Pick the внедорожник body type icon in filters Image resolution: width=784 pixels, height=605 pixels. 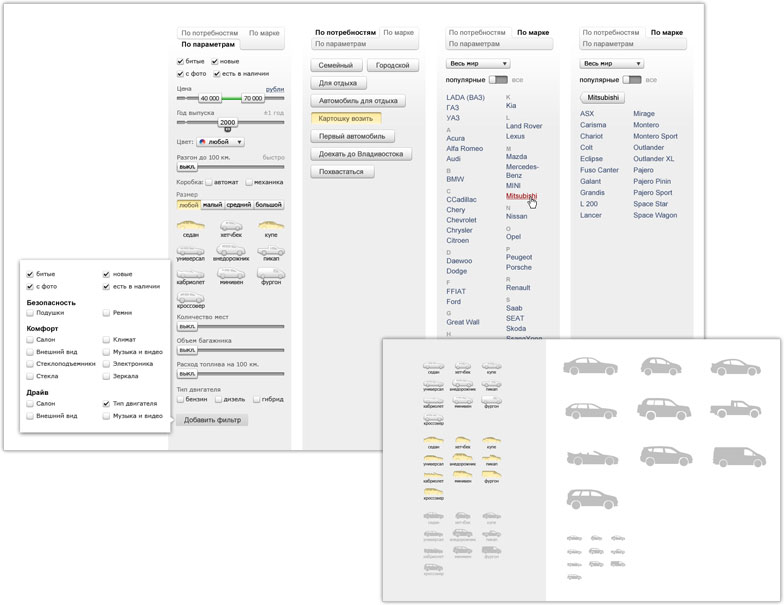click(x=231, y=249)
